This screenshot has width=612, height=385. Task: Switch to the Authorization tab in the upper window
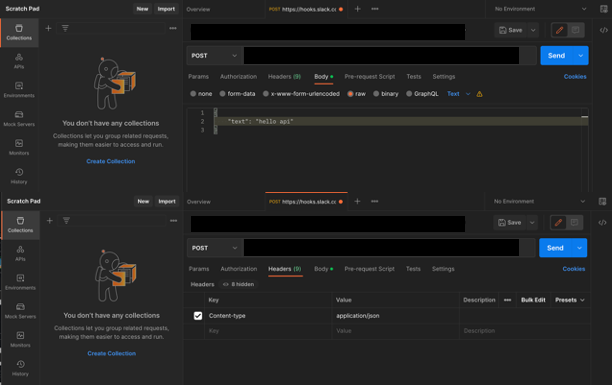(x=238, y=77)
